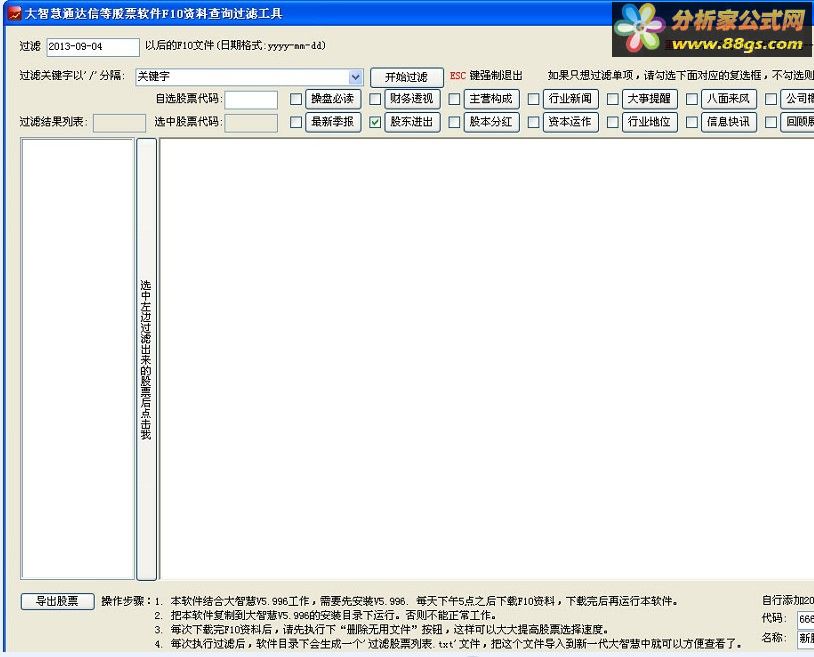
Task: Check the 最新季报 checkbox
Action: click(x=296, y=122)
